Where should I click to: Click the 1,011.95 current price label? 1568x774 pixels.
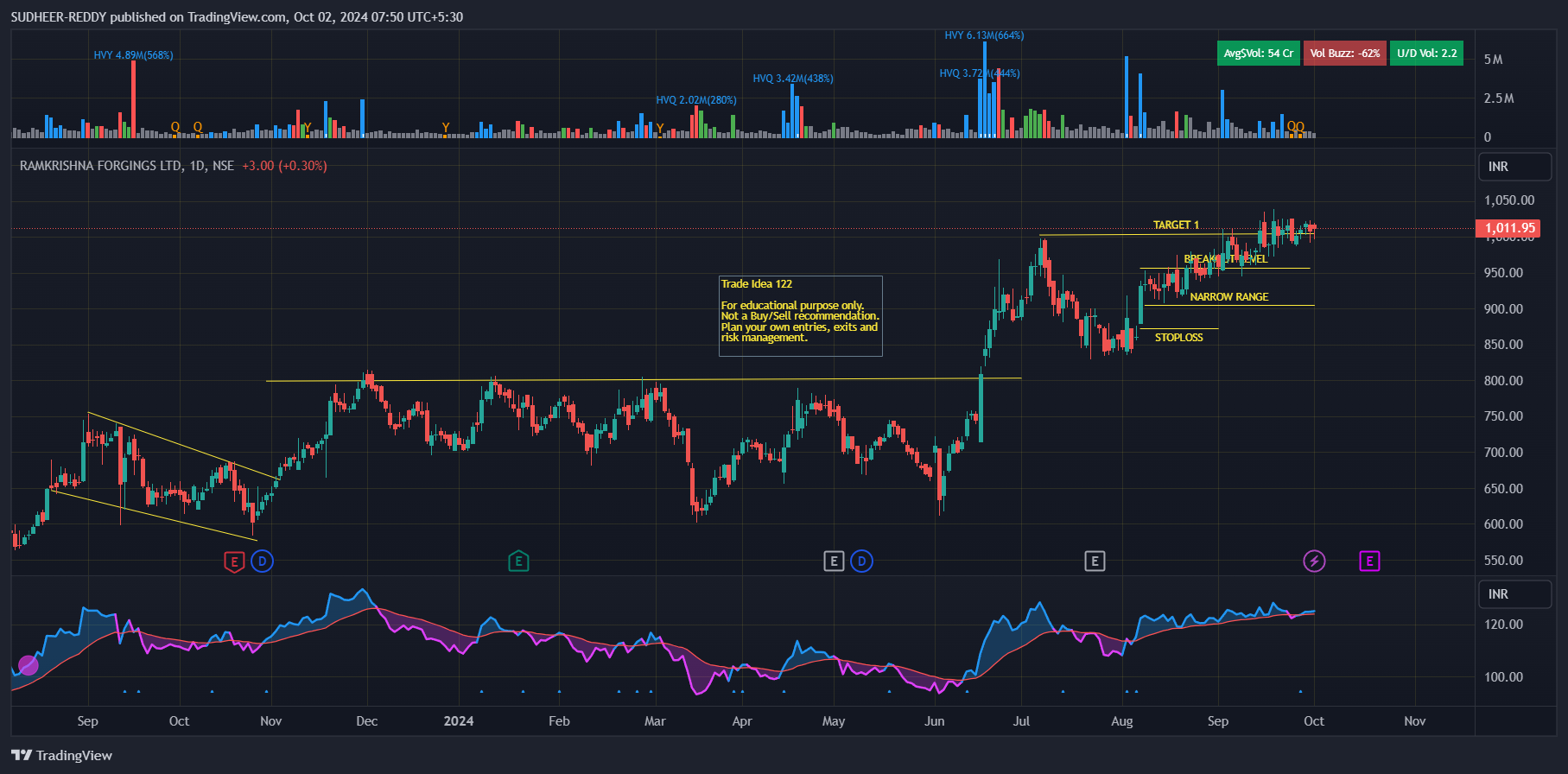click(1510, 229)
